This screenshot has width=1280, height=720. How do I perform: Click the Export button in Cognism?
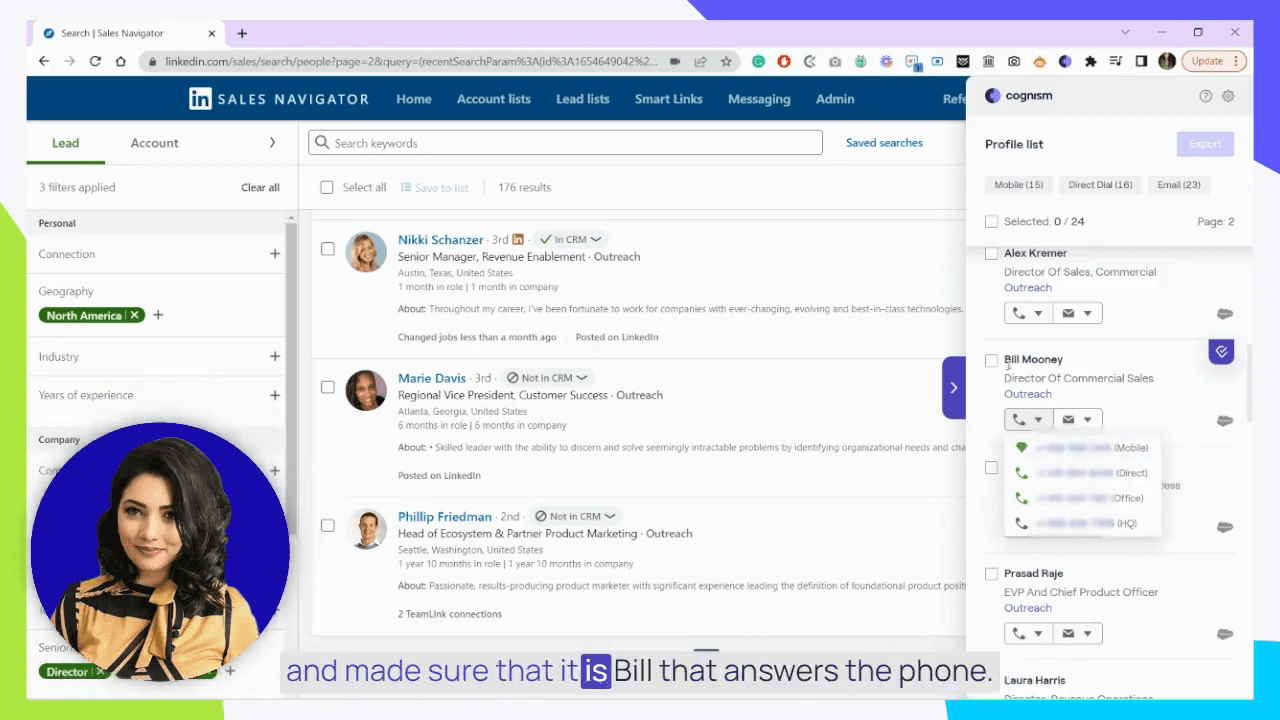(x=1205, y=144)
